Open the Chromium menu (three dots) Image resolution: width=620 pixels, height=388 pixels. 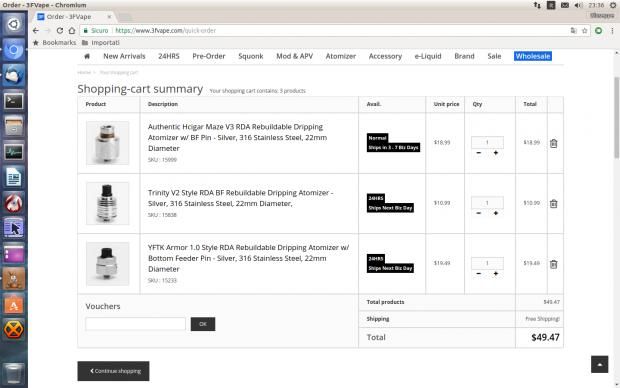612,30
